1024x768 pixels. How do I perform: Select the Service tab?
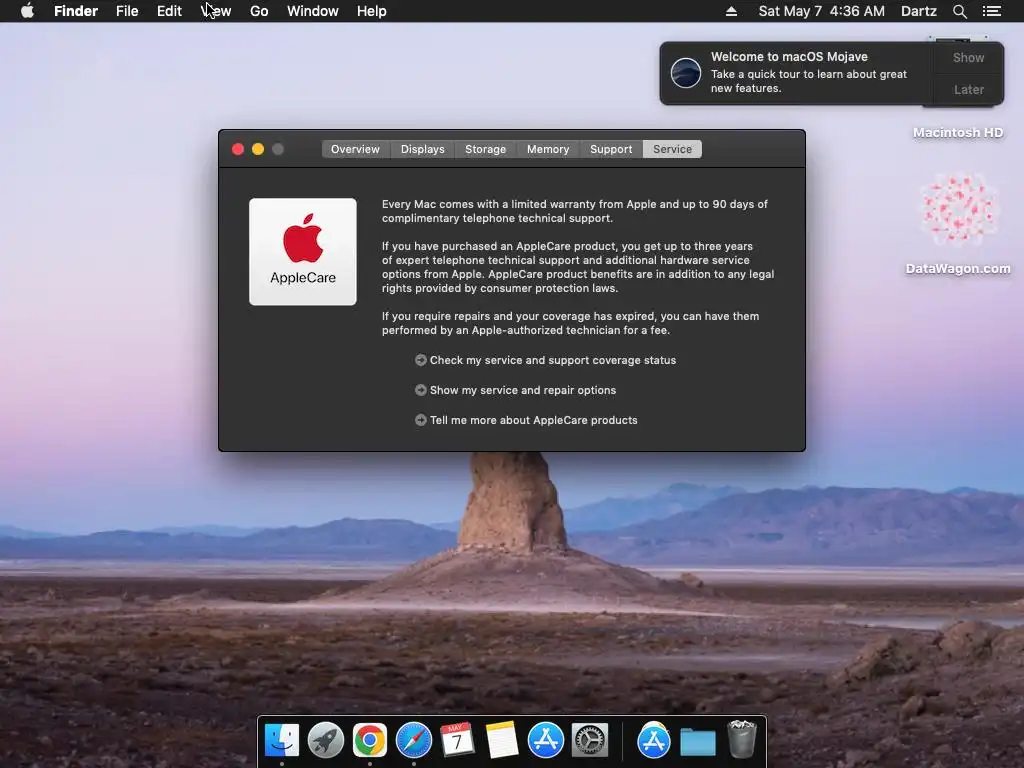pyautogui.click(x=672, y=149)
